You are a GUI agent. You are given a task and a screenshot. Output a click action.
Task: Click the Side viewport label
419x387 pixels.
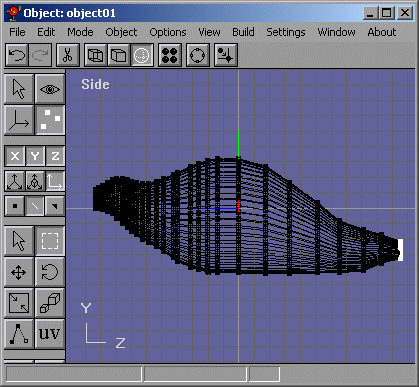[x=95, y=84]
